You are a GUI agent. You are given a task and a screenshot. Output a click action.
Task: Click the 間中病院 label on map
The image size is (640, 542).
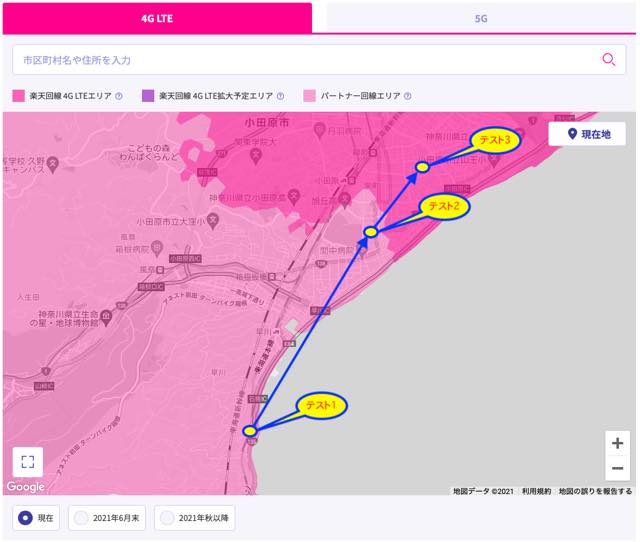coord(336,250)
